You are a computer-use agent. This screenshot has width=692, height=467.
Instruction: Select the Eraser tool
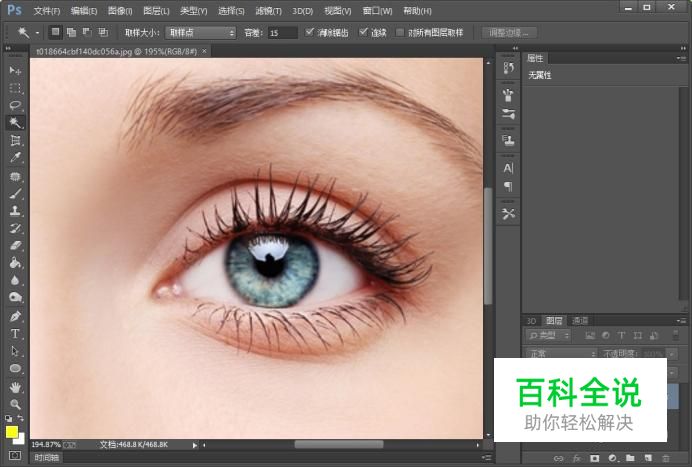15,245
